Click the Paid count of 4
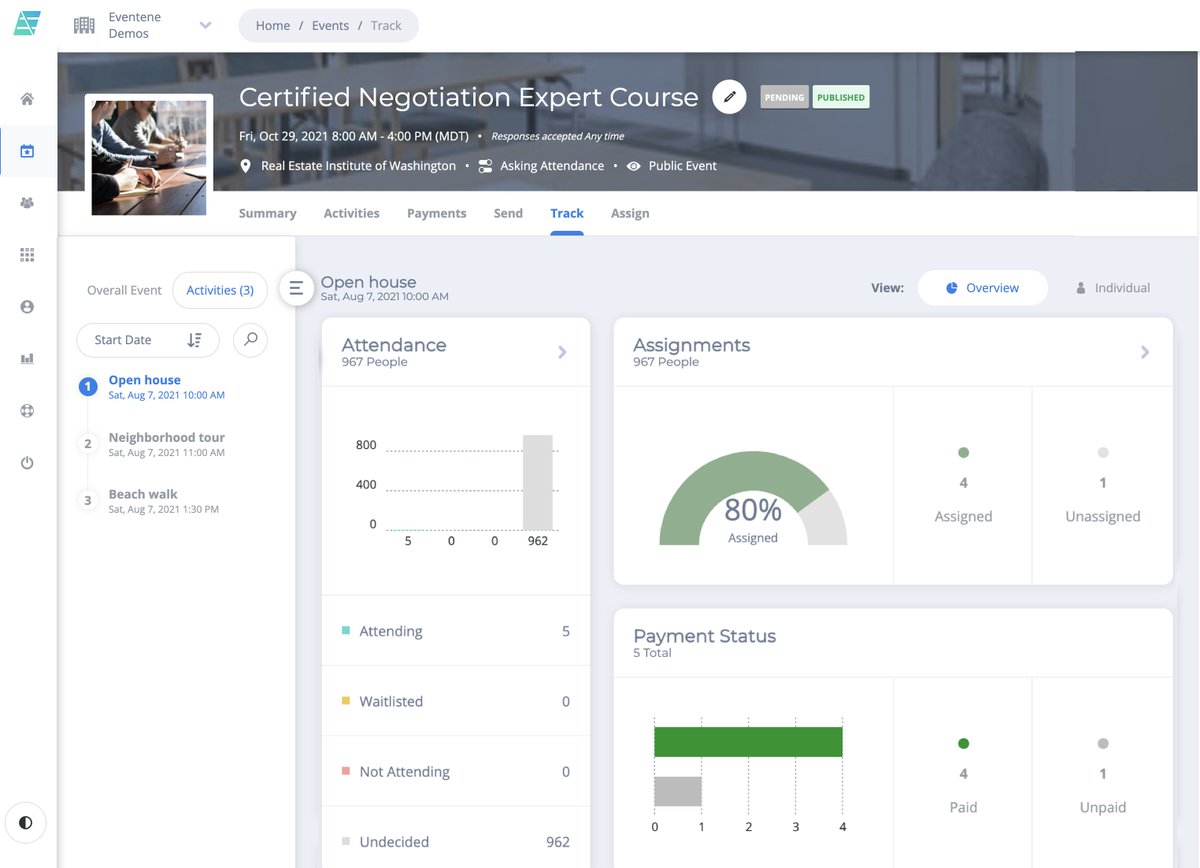Screen dimensions: 1200x868 coord(963,774)
